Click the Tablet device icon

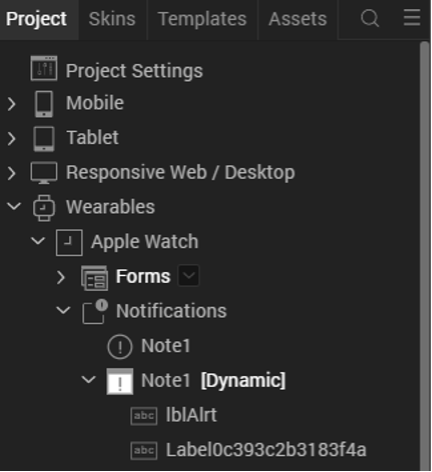(x=44, y=139)
